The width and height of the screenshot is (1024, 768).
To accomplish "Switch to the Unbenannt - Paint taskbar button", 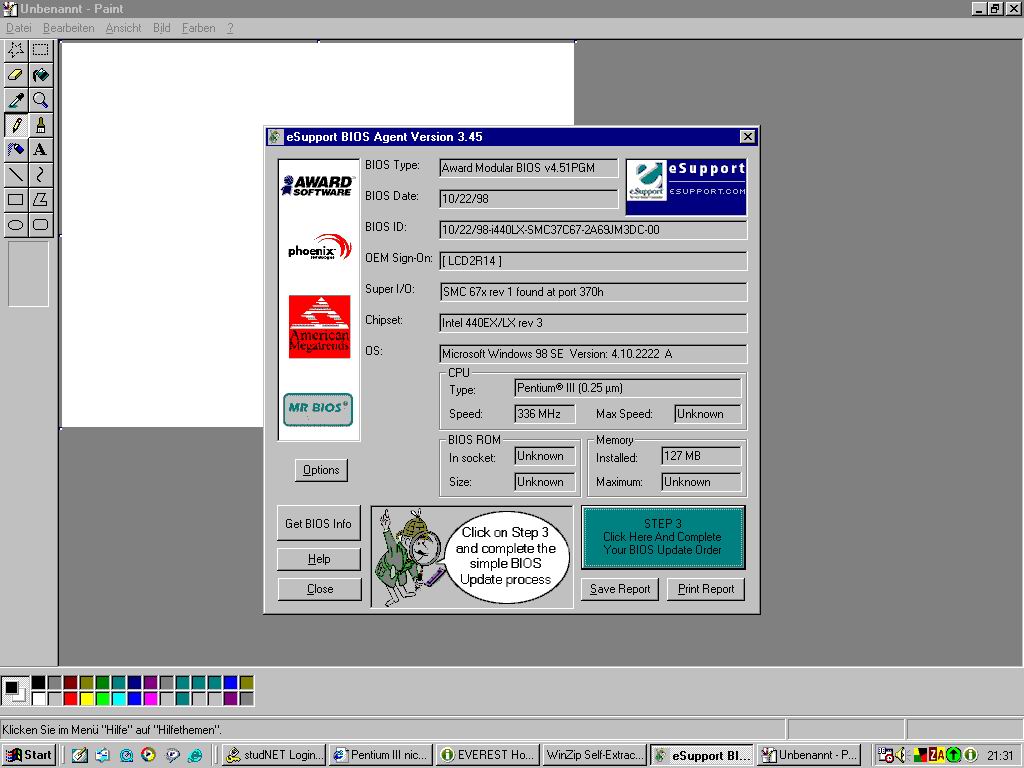I will [x=808, y=755].
